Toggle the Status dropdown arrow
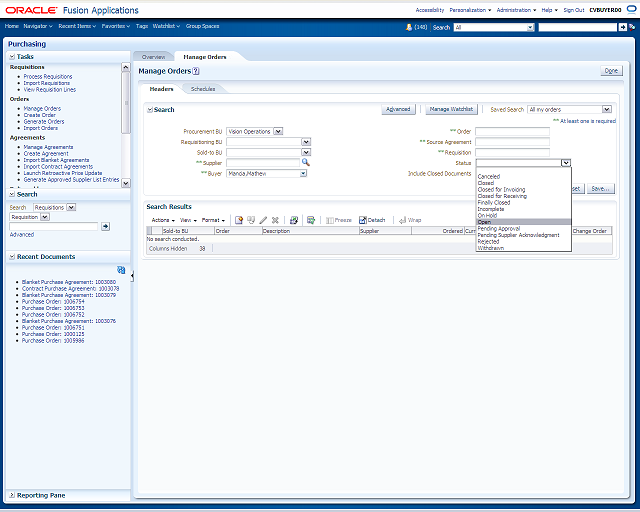 (566, 163)
